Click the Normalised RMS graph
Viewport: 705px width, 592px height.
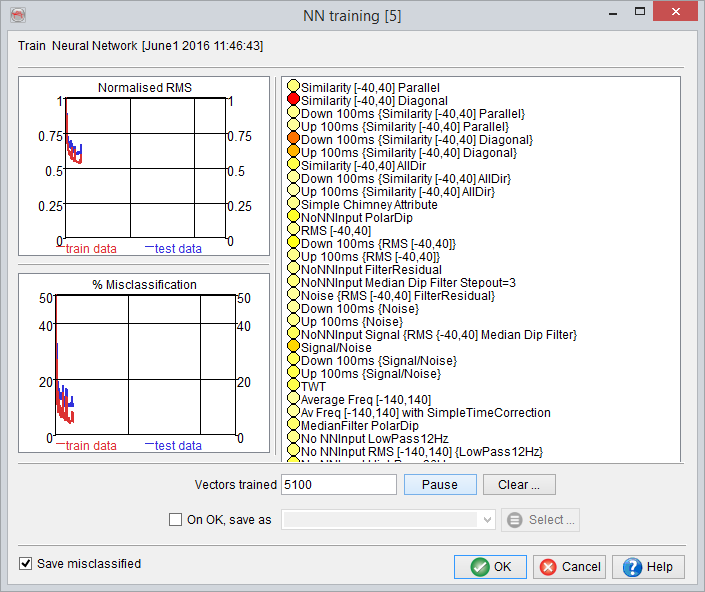point(144,166)
